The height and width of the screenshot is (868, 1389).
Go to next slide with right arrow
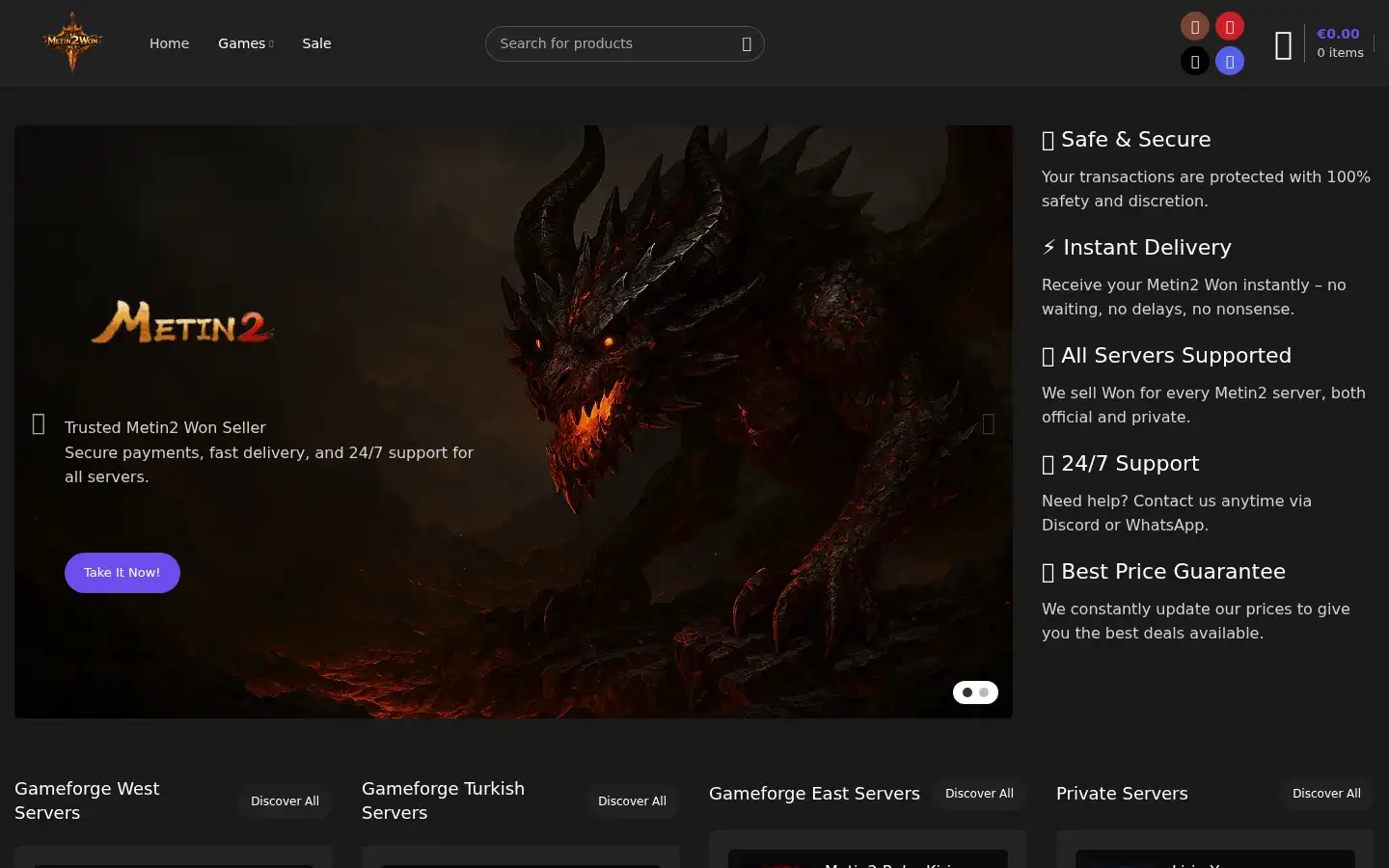coord(989,423)
